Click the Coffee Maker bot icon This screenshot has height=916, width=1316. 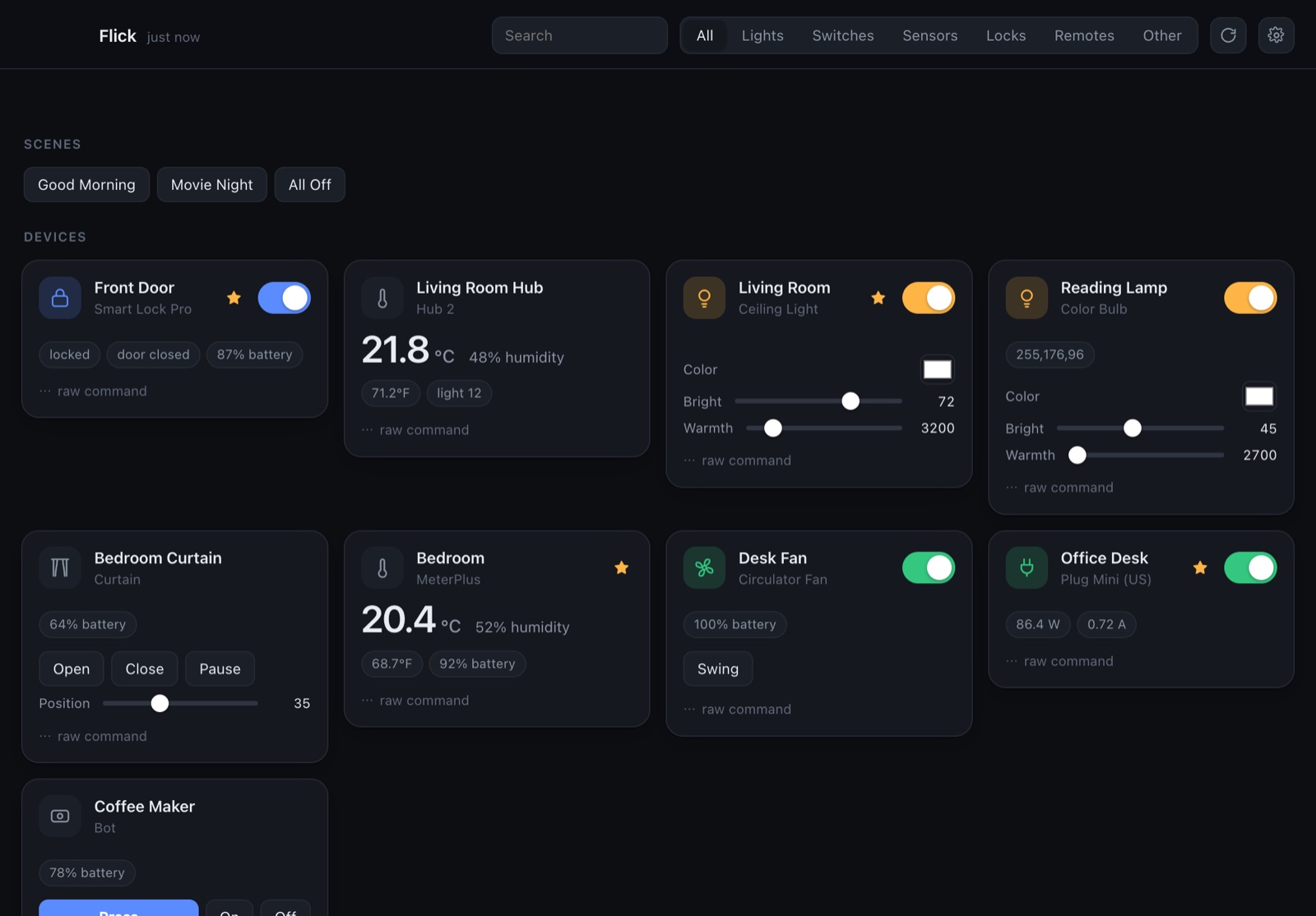[60, 816]
